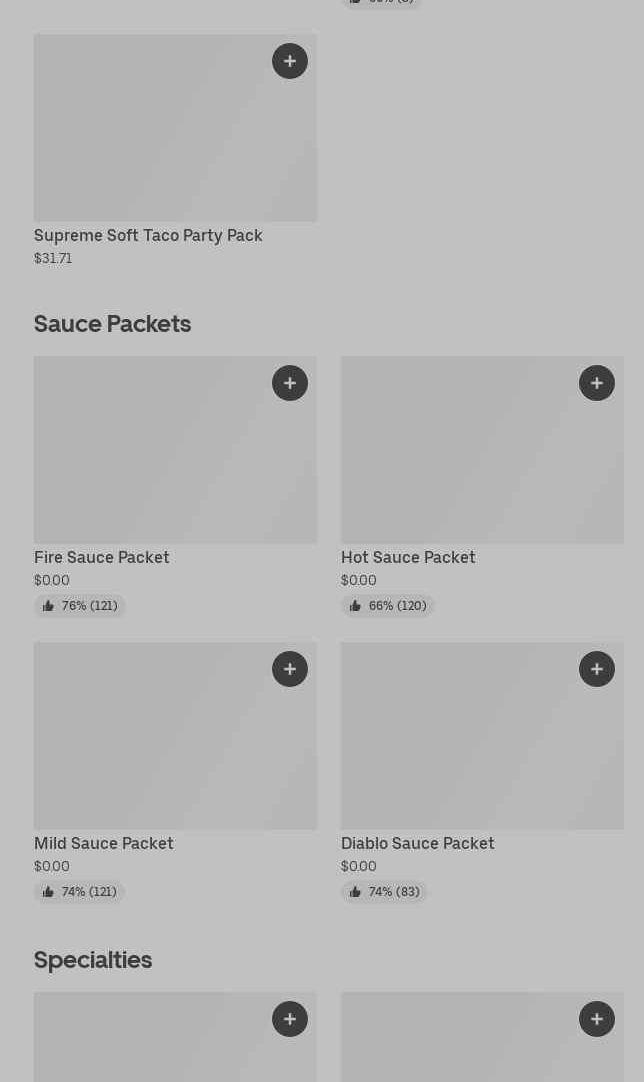Image resolution: width=644 pixels, height=1082 pixels.
Task: Open Mild Sauce Packet item title
Action: pyautogui.click(x=104, y=843)
